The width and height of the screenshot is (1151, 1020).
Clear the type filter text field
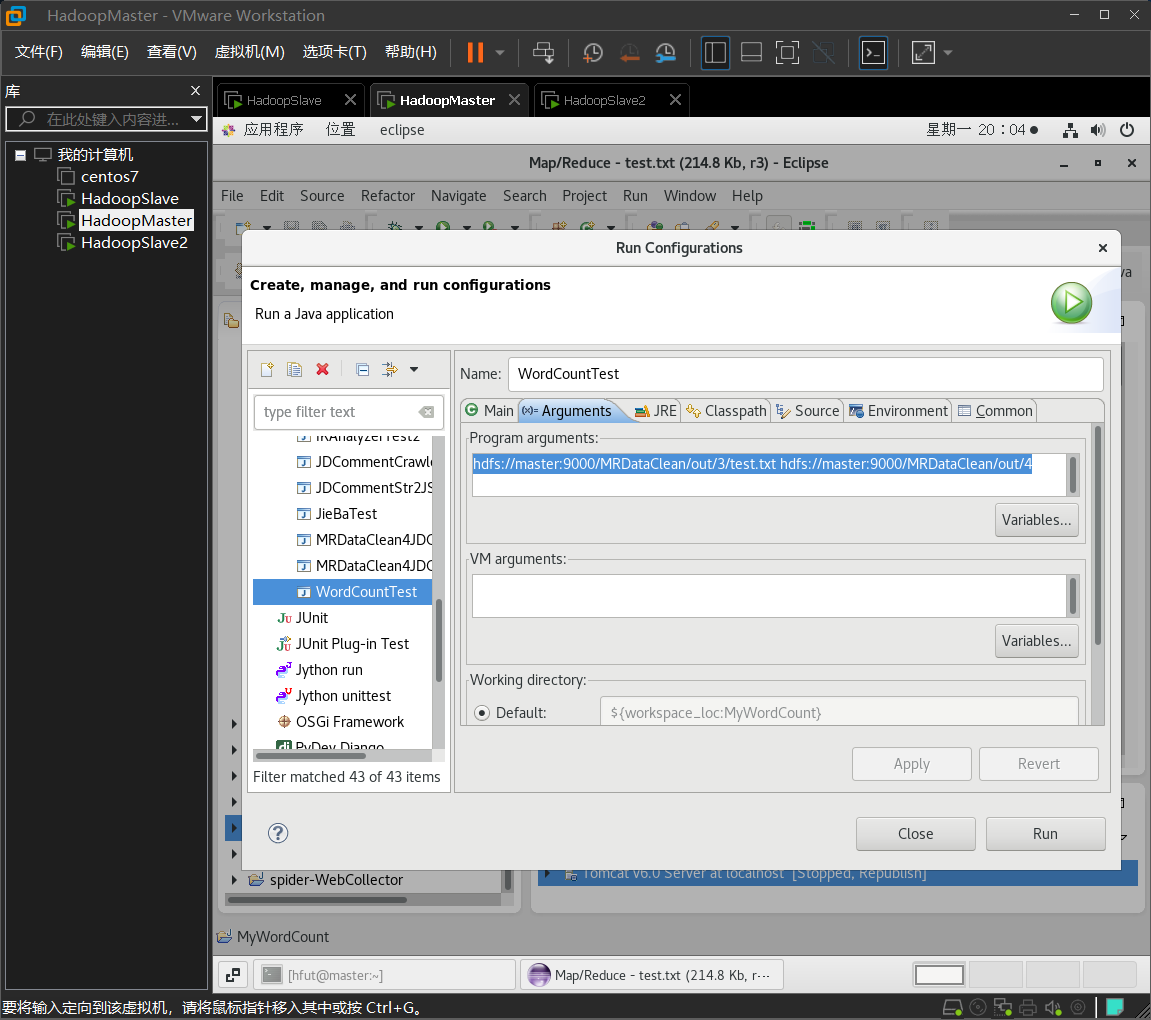coord(426,412)
